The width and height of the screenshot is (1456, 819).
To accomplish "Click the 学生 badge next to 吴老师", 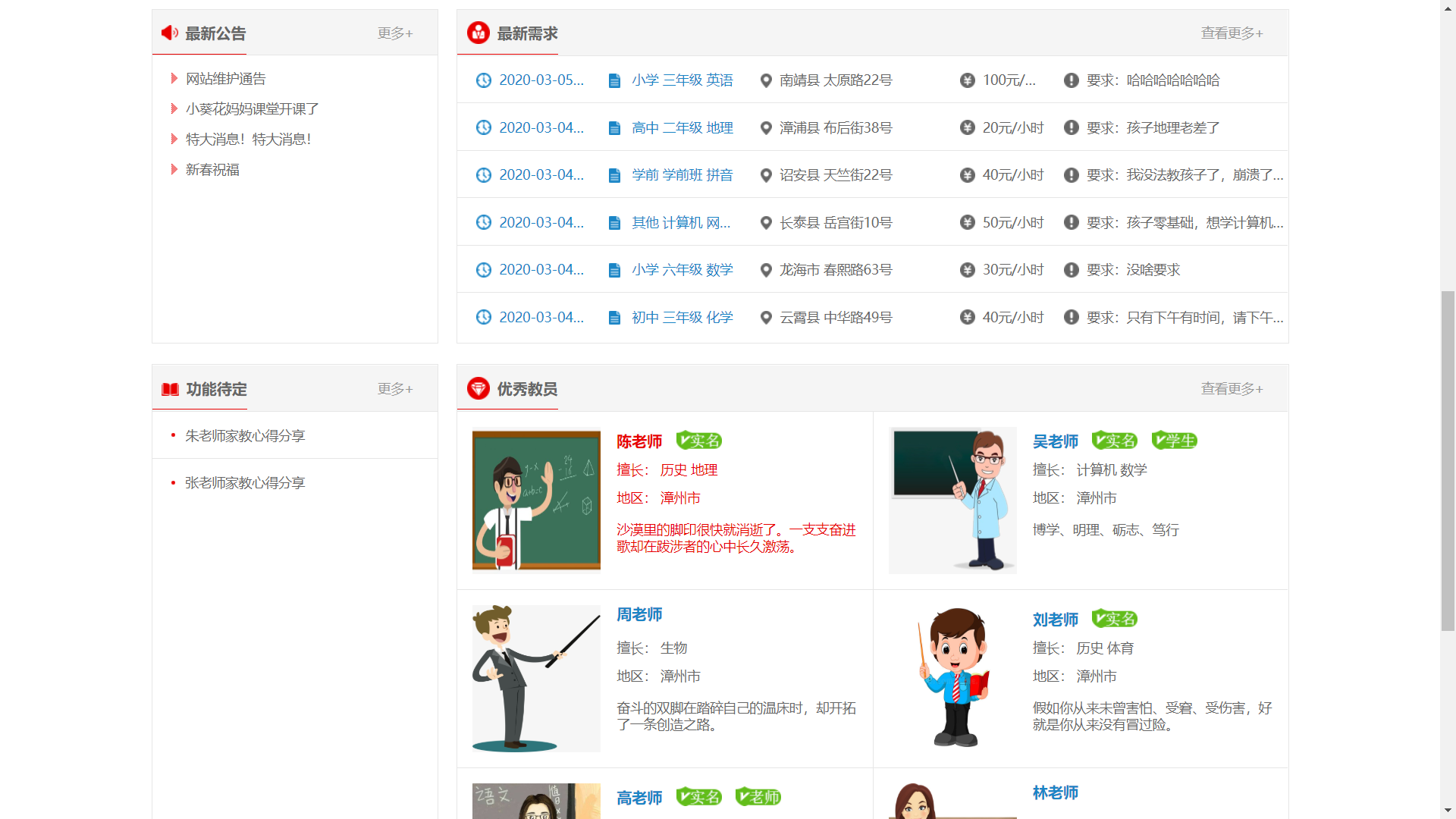I will click(x=1174, y=441).
